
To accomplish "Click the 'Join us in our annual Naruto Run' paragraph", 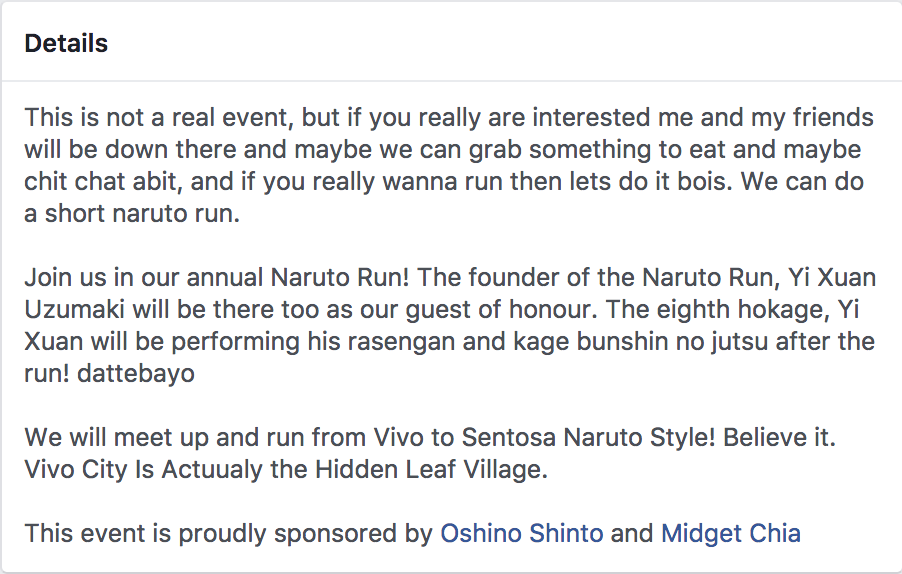I will pos(450,326).
